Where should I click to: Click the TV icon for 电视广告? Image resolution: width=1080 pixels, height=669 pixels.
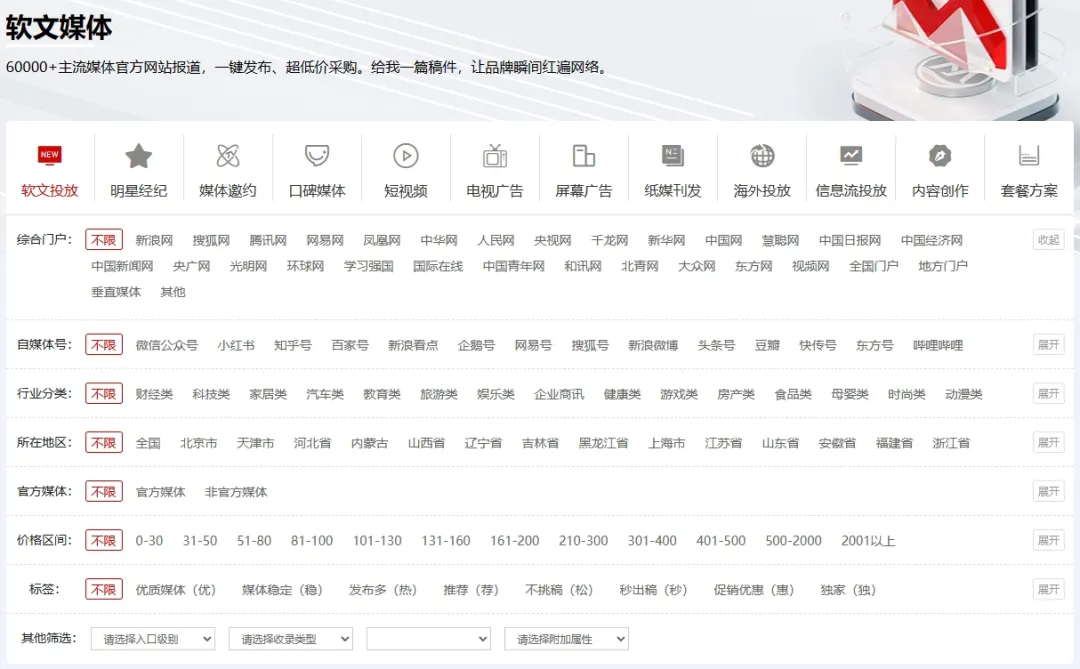pyautogui.click(x=495, y=156)
